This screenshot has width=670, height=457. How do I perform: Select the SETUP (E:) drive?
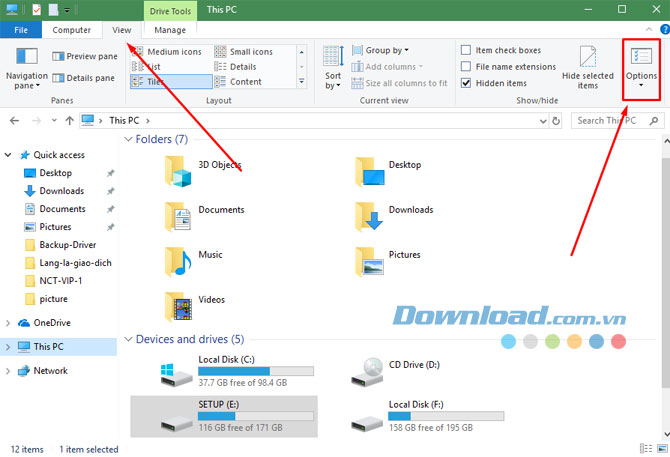click(x=224, y=416)
